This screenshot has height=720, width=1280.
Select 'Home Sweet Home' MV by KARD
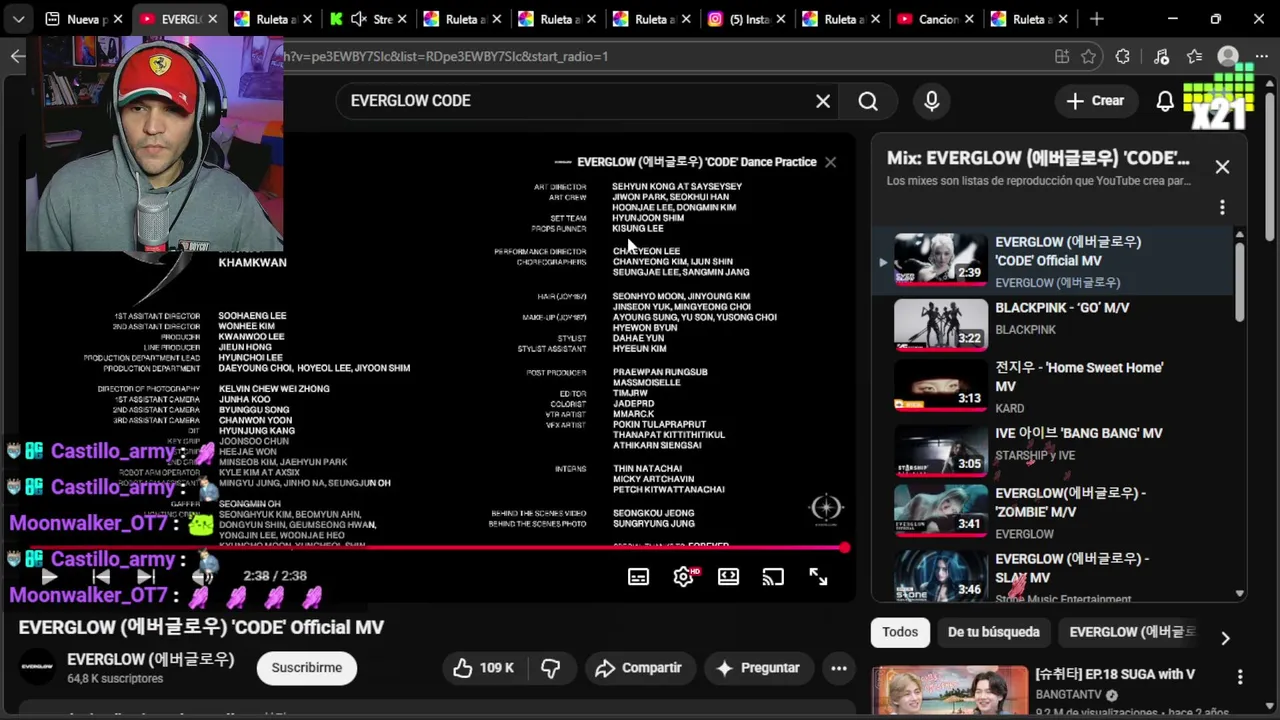tap(1053, 387)
